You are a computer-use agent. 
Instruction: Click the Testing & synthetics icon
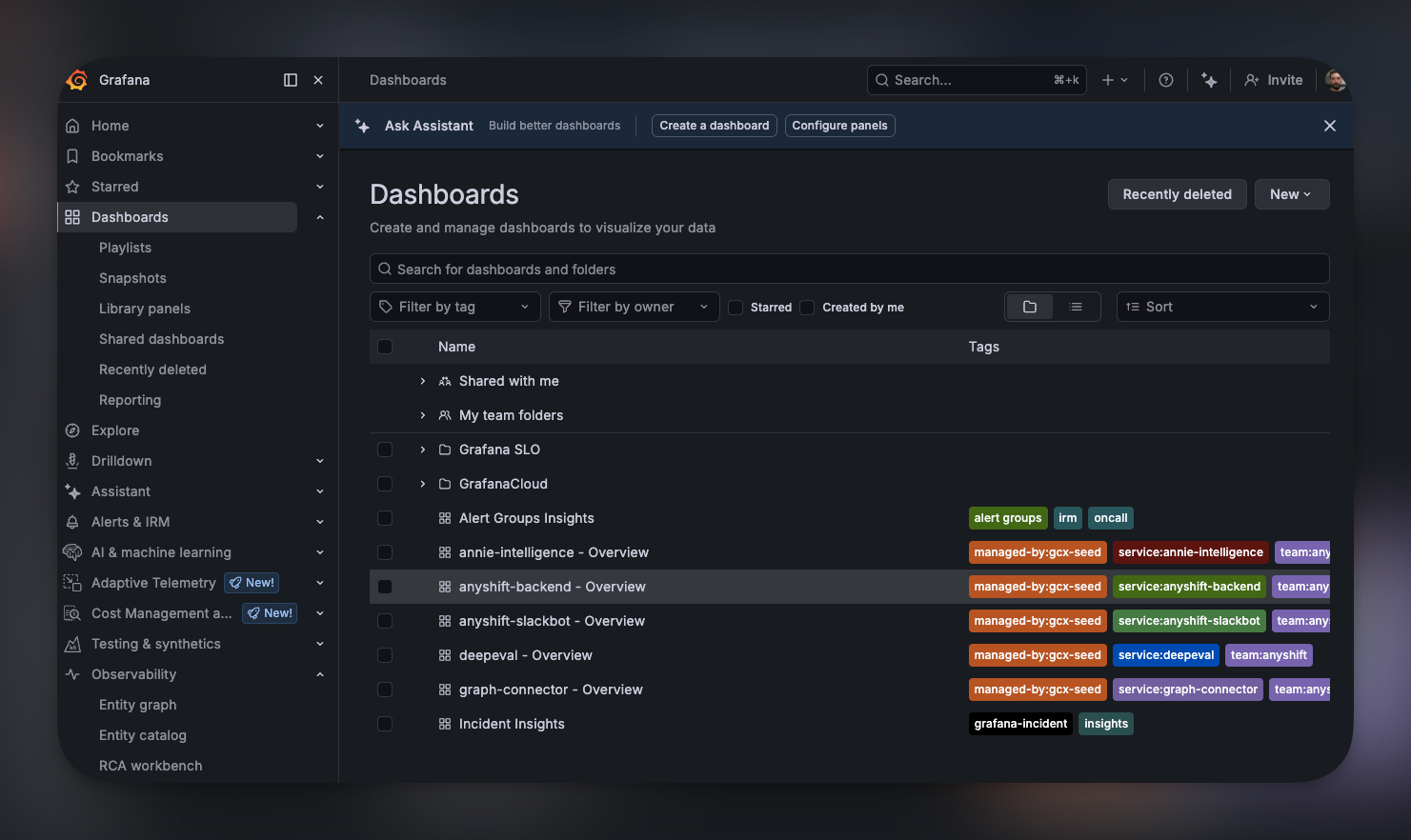click(72, 644)
